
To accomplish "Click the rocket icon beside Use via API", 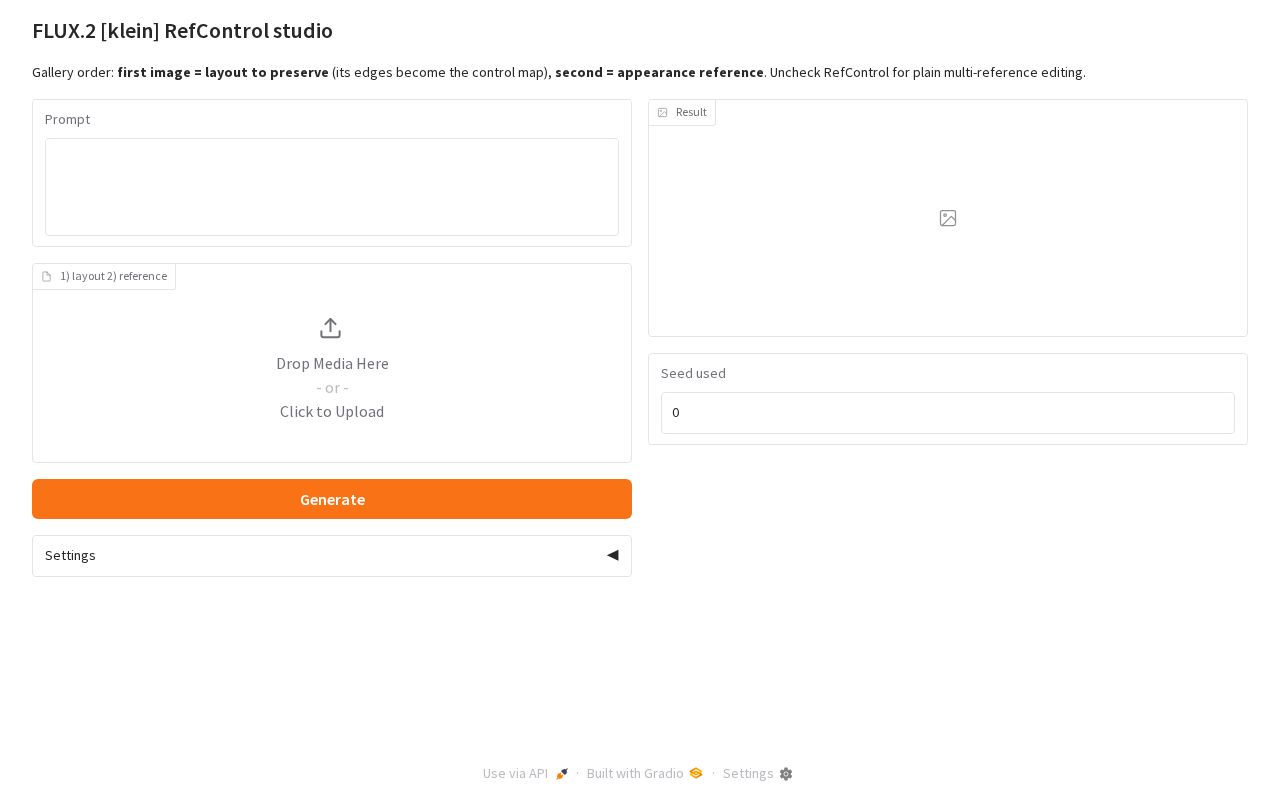I will [562, 774].
